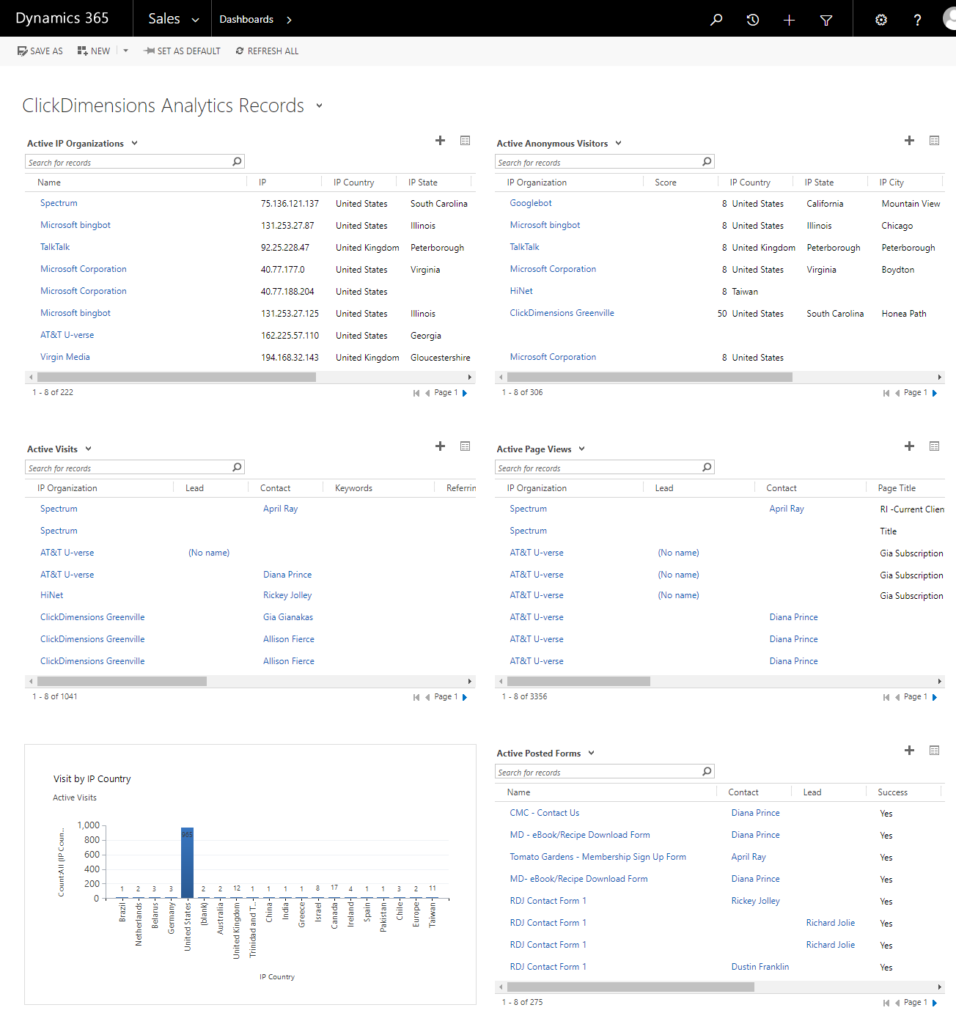Open the advanced find funnel icon
This screenshot has height=1024, width=956.
(826, 20)
